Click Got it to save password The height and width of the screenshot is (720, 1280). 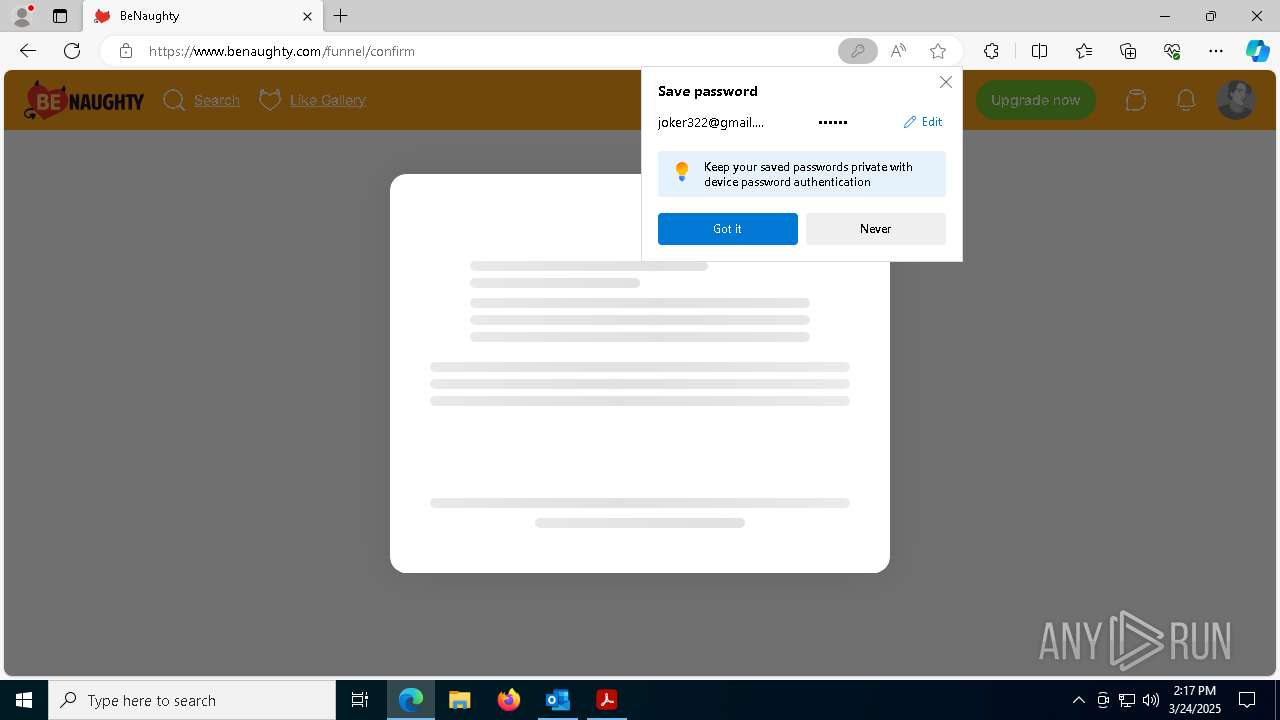(728, 229)
